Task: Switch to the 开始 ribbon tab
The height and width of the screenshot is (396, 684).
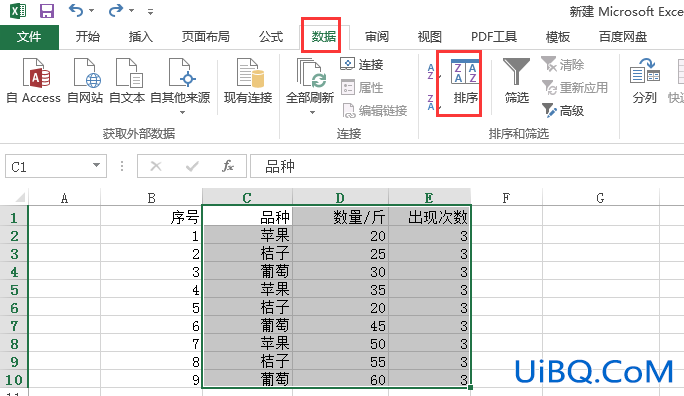Action: 88,37
